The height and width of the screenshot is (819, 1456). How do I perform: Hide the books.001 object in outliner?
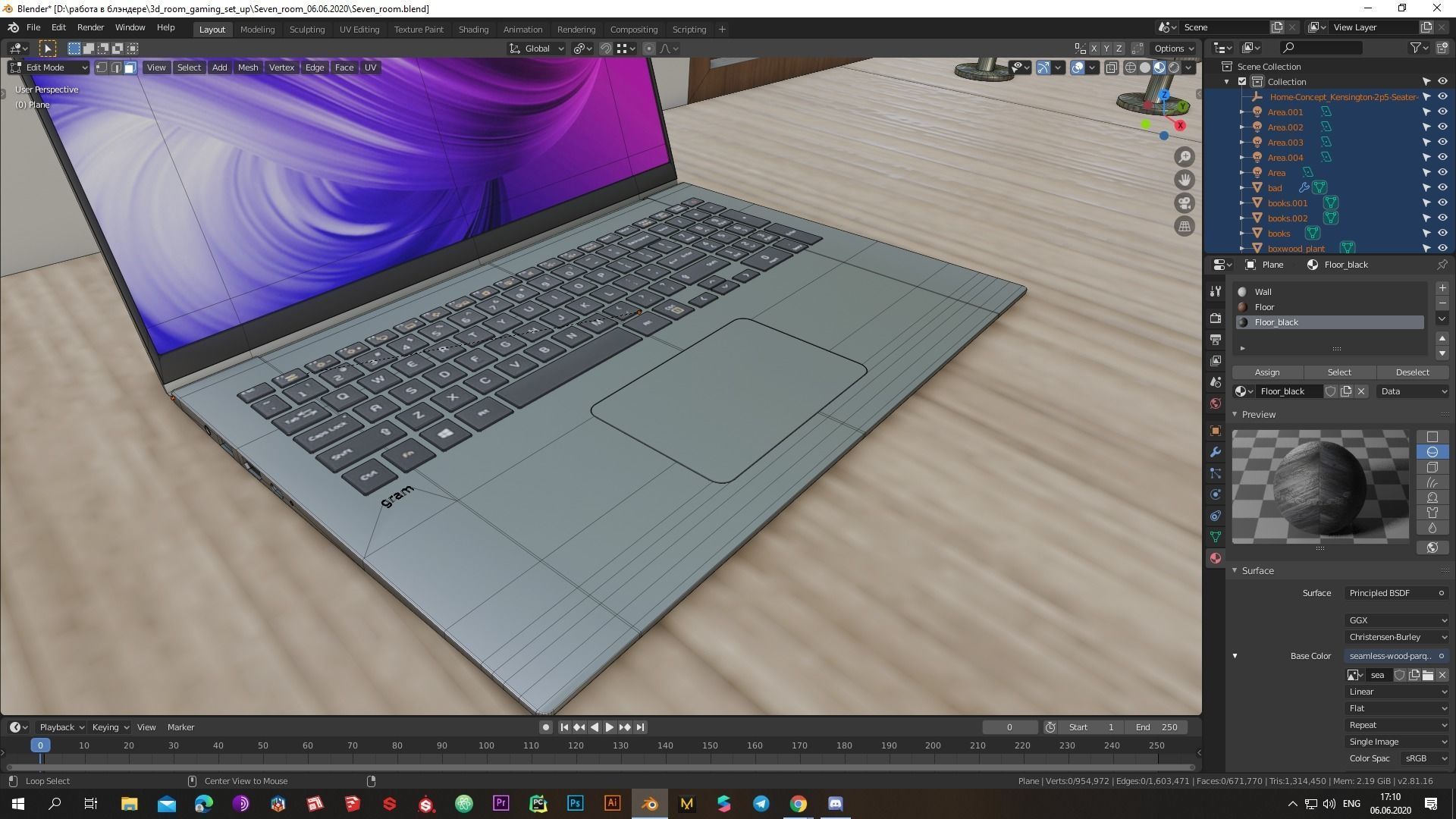pyautogui.click(x=1442, y=202)
